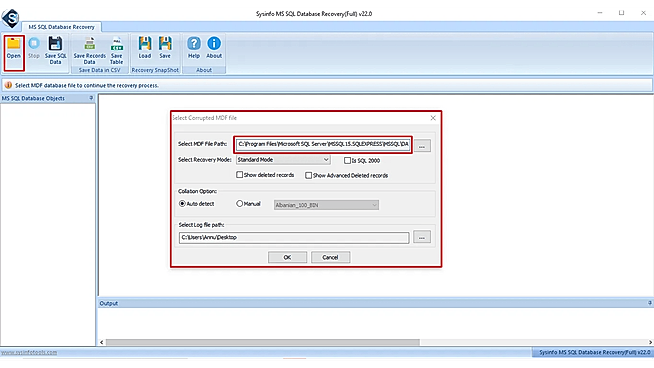Check Show deleted records
The height and width of the screenshot is (368, 654).
[239, 175]
